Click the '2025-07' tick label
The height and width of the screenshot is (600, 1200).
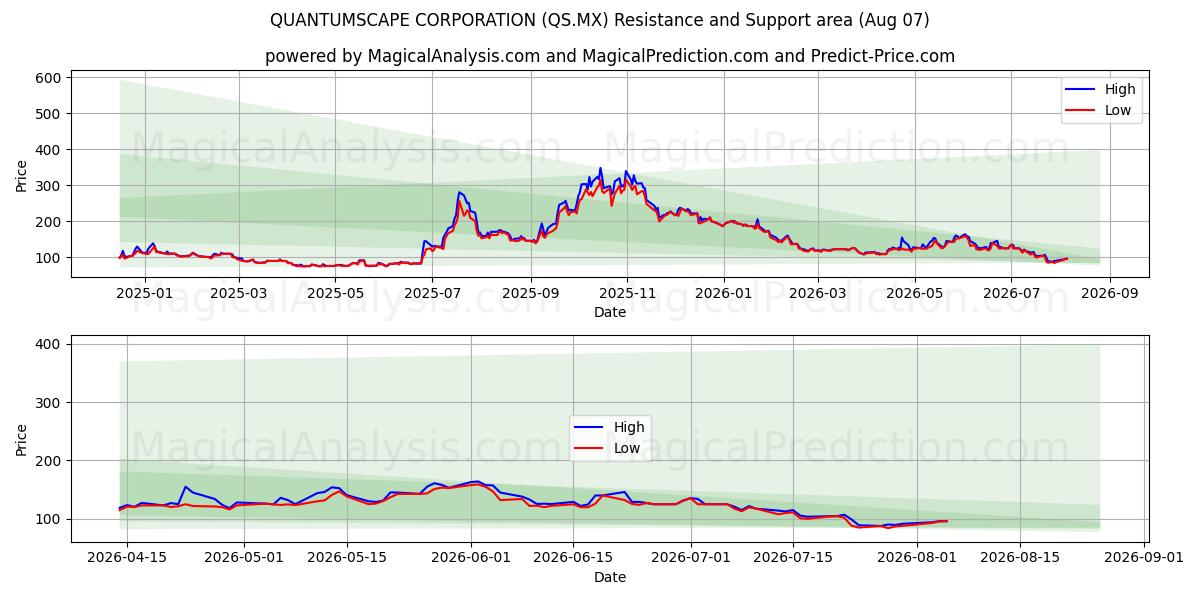click(x=432, y=293)
